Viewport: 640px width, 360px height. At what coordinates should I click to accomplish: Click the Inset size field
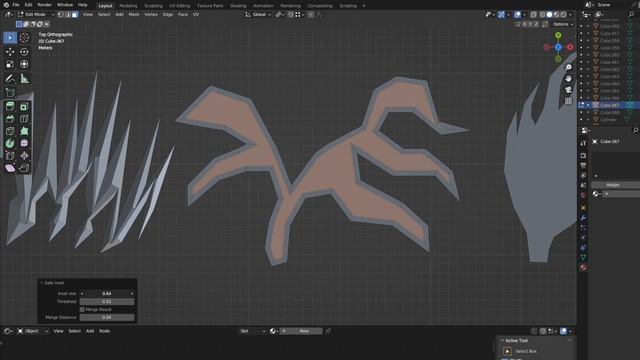[x=107, y=293]
